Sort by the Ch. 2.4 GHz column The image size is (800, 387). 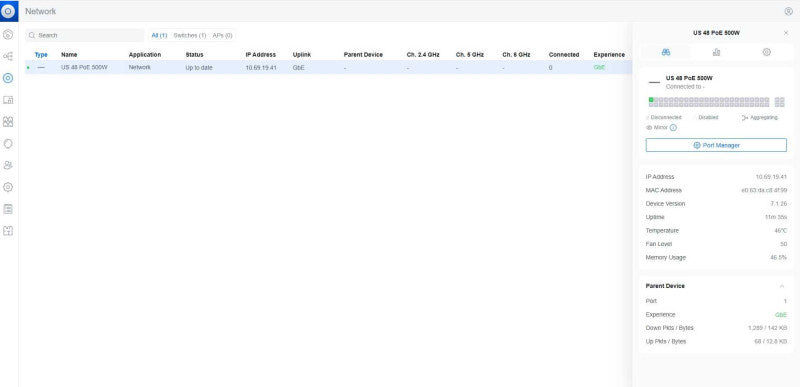(423, 55)
